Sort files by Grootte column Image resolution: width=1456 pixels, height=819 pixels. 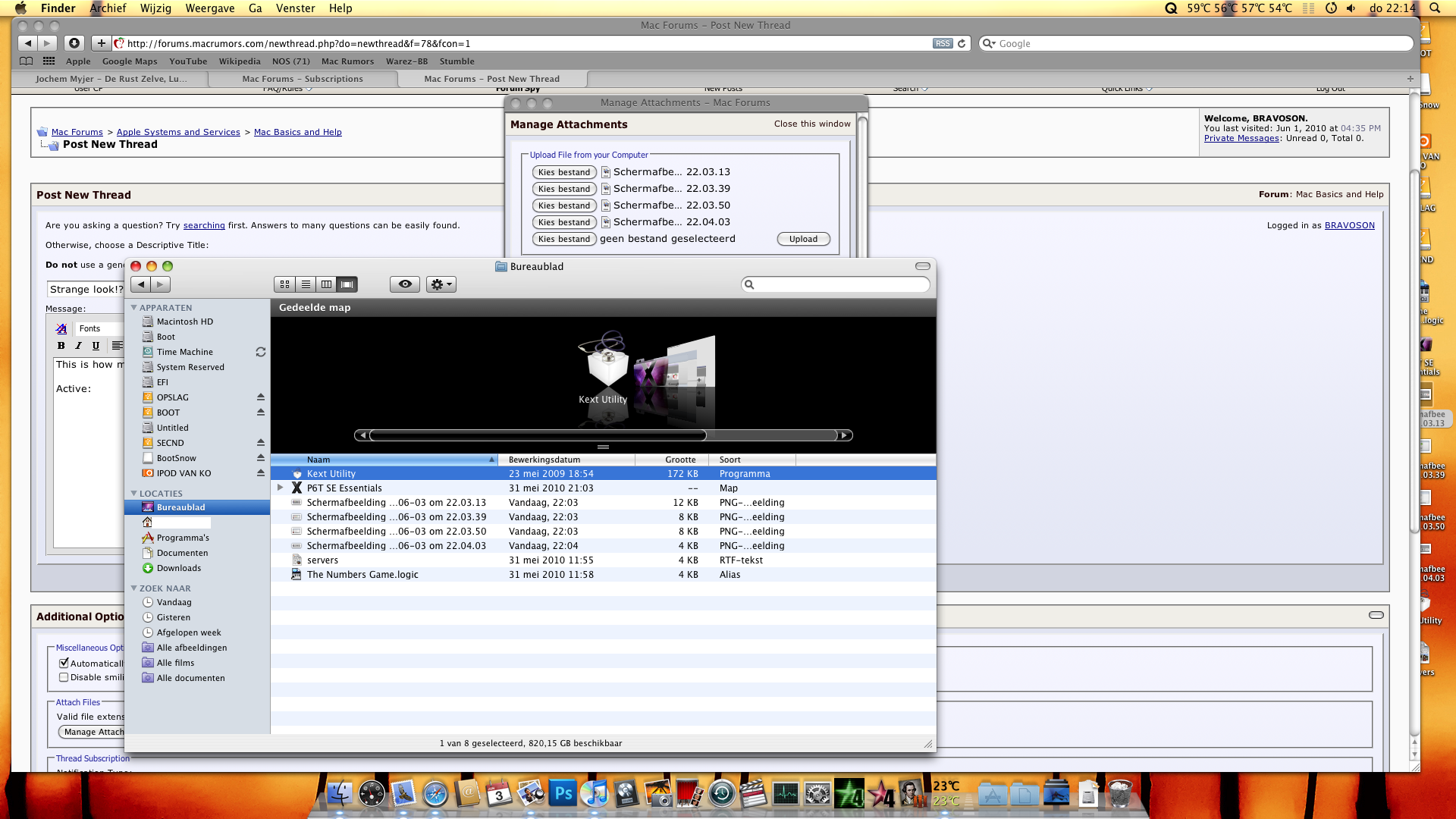pyautogui.click(x=672, y=460)
